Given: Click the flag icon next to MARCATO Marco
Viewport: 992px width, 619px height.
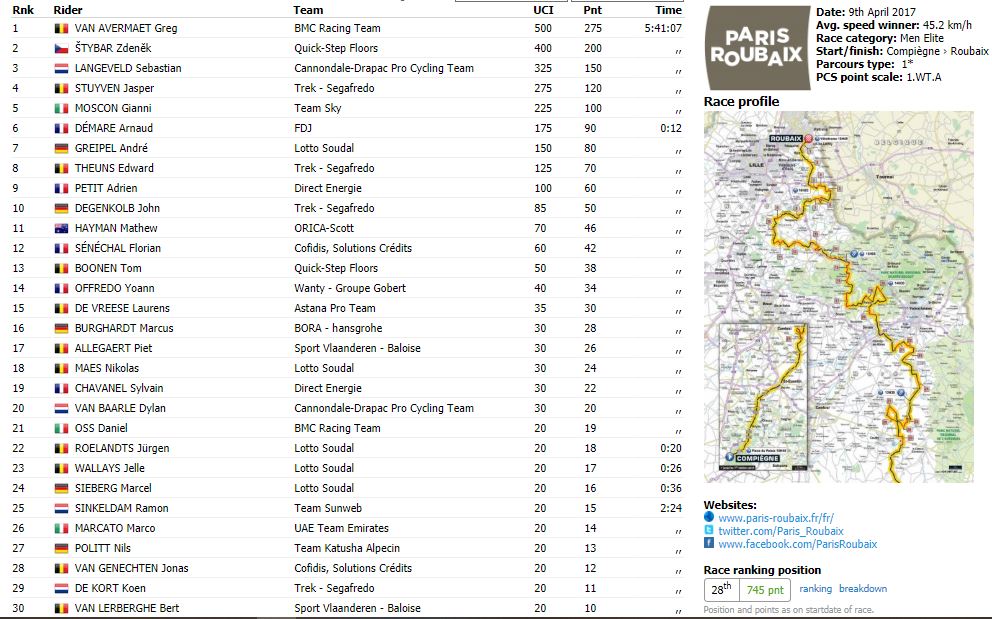Looking at the screenshot, I should [61, 528].
